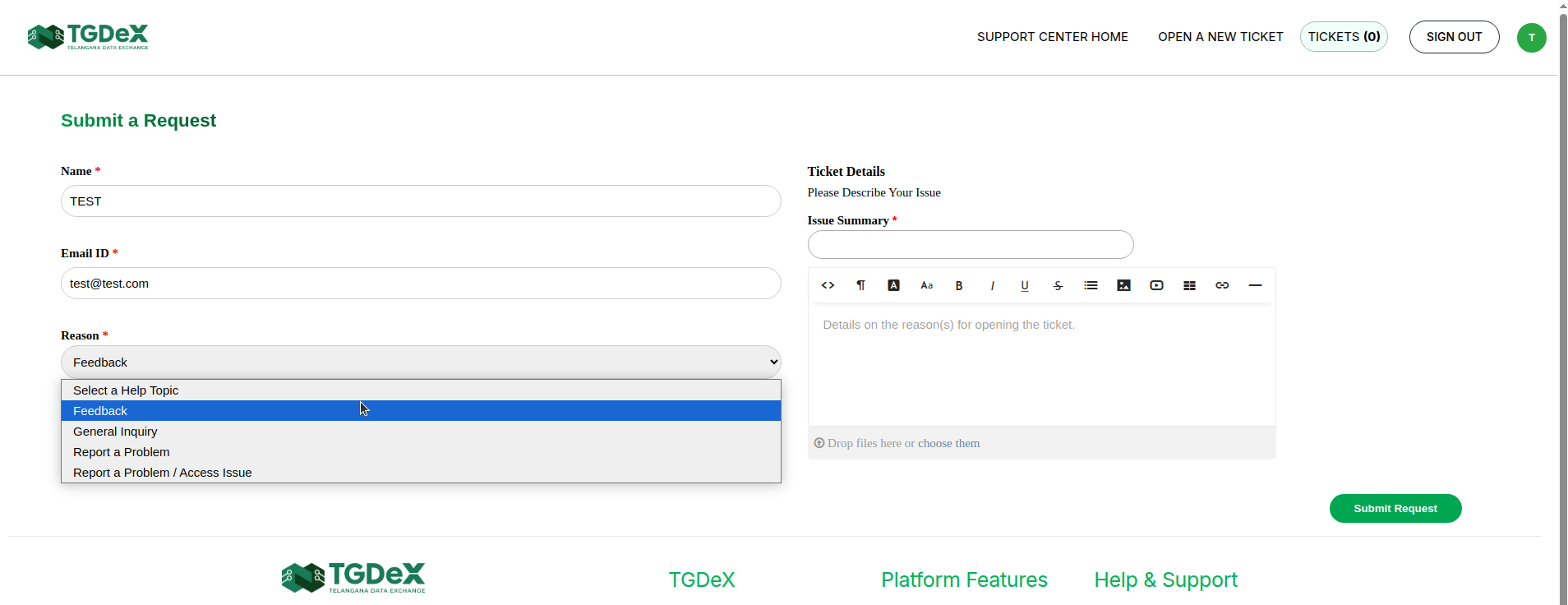
Task: Select the General Inquiry option
Action: (x=421, y=432)
